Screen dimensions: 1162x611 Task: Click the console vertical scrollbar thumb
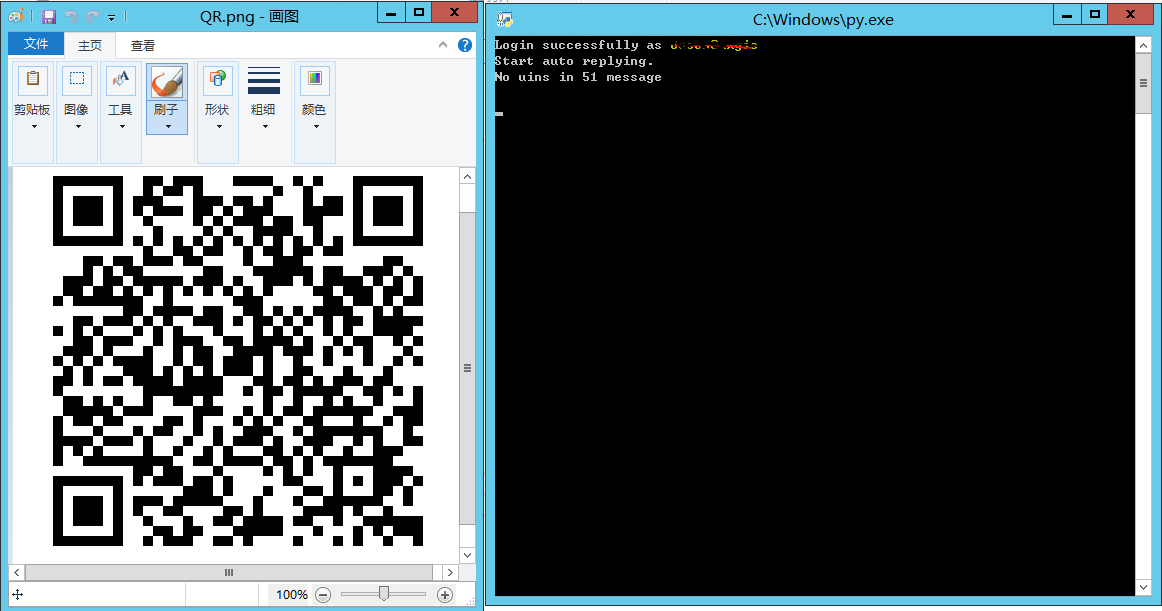(1143, 83)
